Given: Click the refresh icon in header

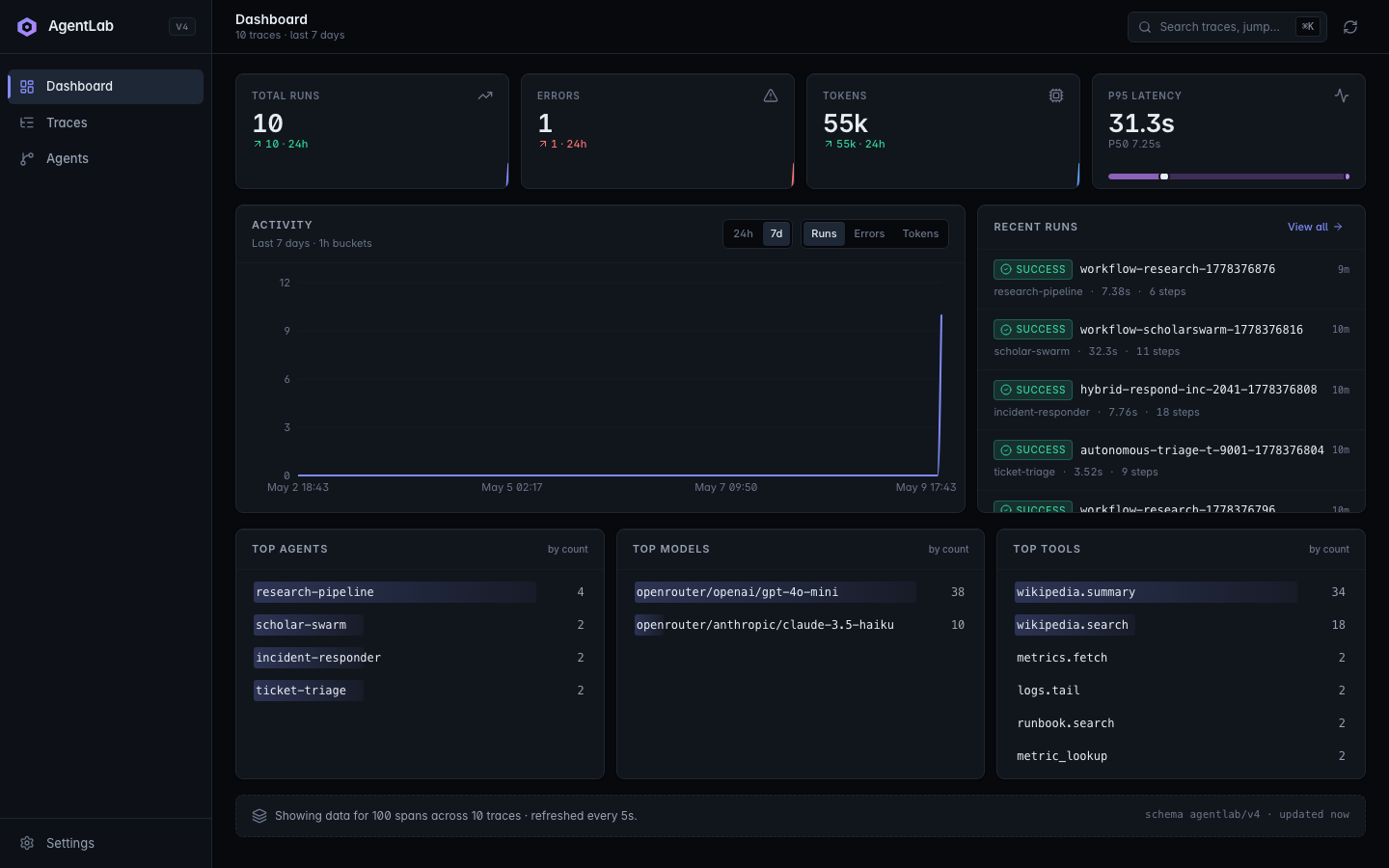Looking at the screenshot, I should [1350, 27].
